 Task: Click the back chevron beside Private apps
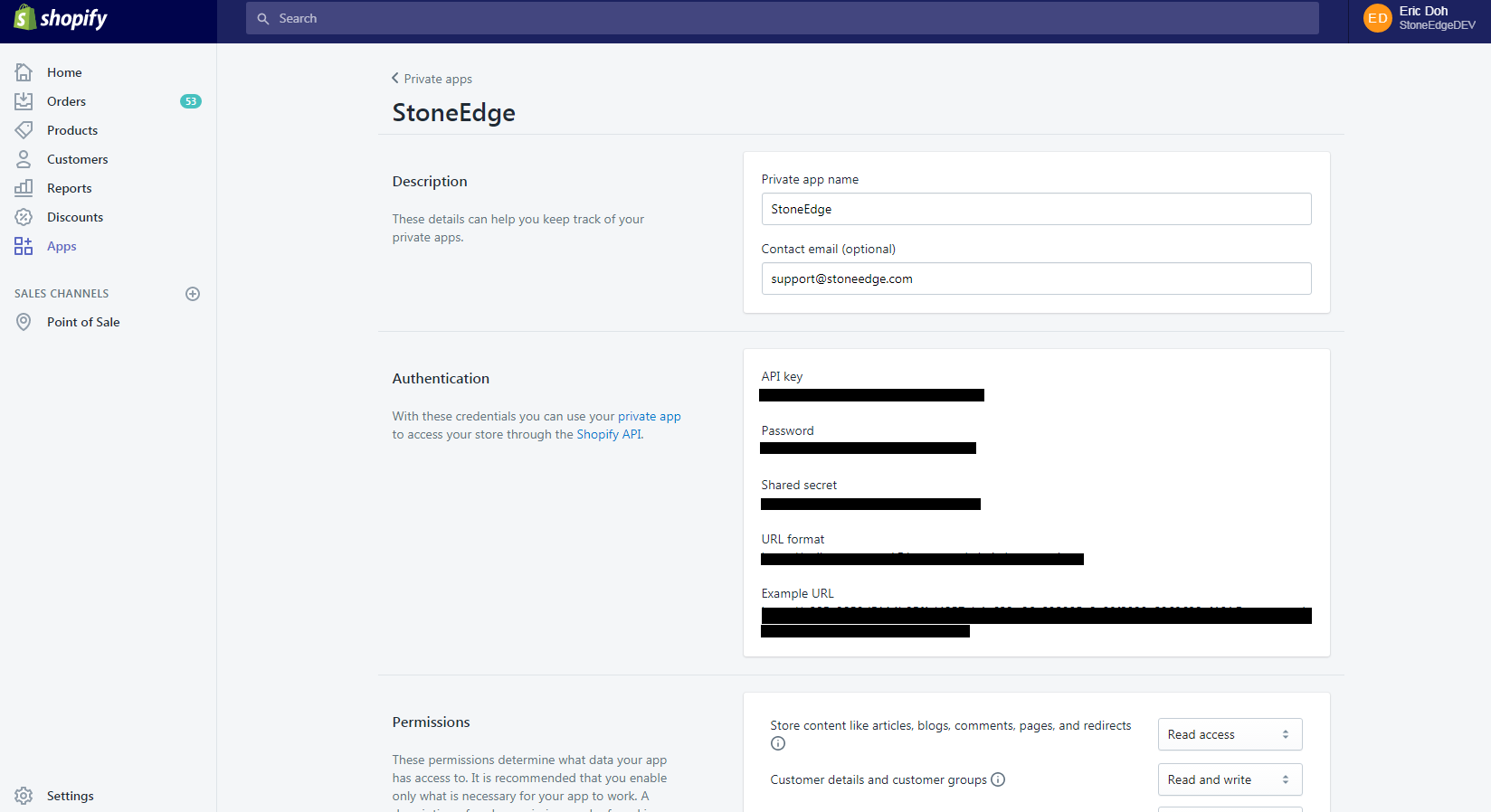tap(394, 78)
